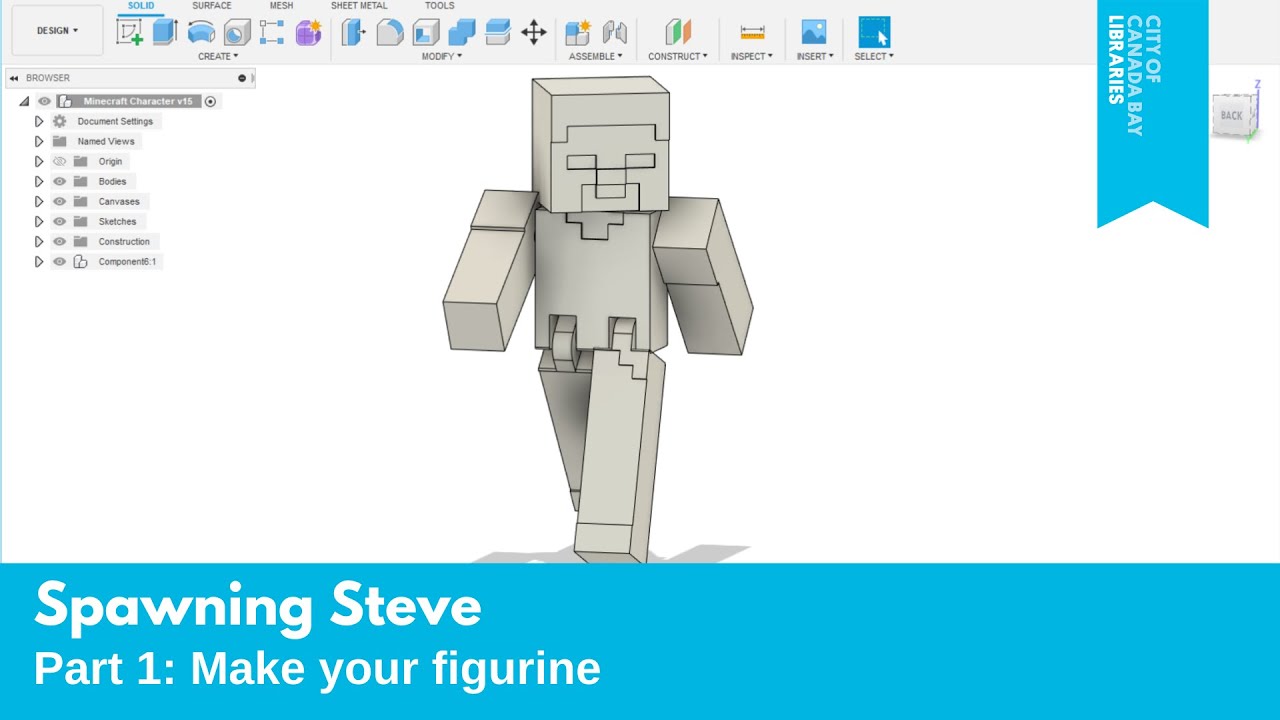Select the Rectangular Pattern tool

pyautogui.click(x=272, y=32)
